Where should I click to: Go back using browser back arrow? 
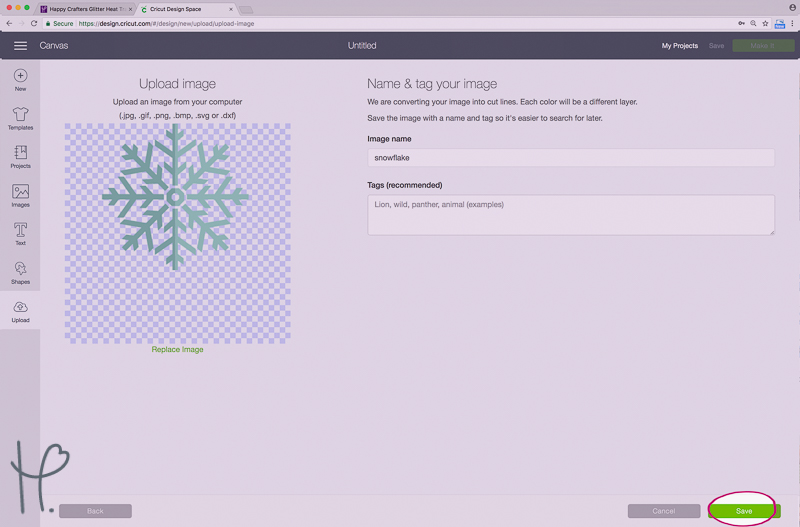tap(9, 23)
